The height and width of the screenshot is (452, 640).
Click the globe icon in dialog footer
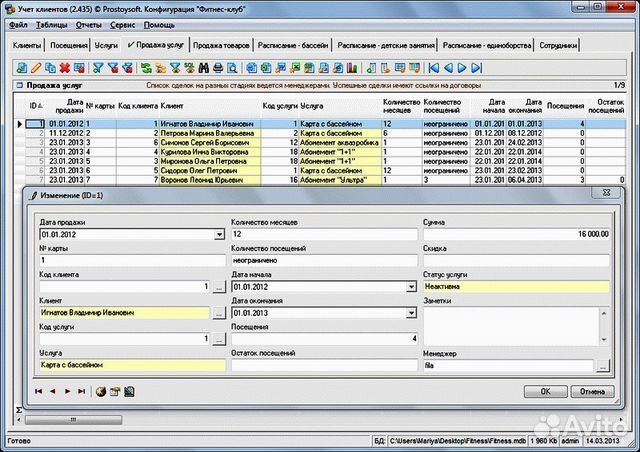click(x=101, y=391)
